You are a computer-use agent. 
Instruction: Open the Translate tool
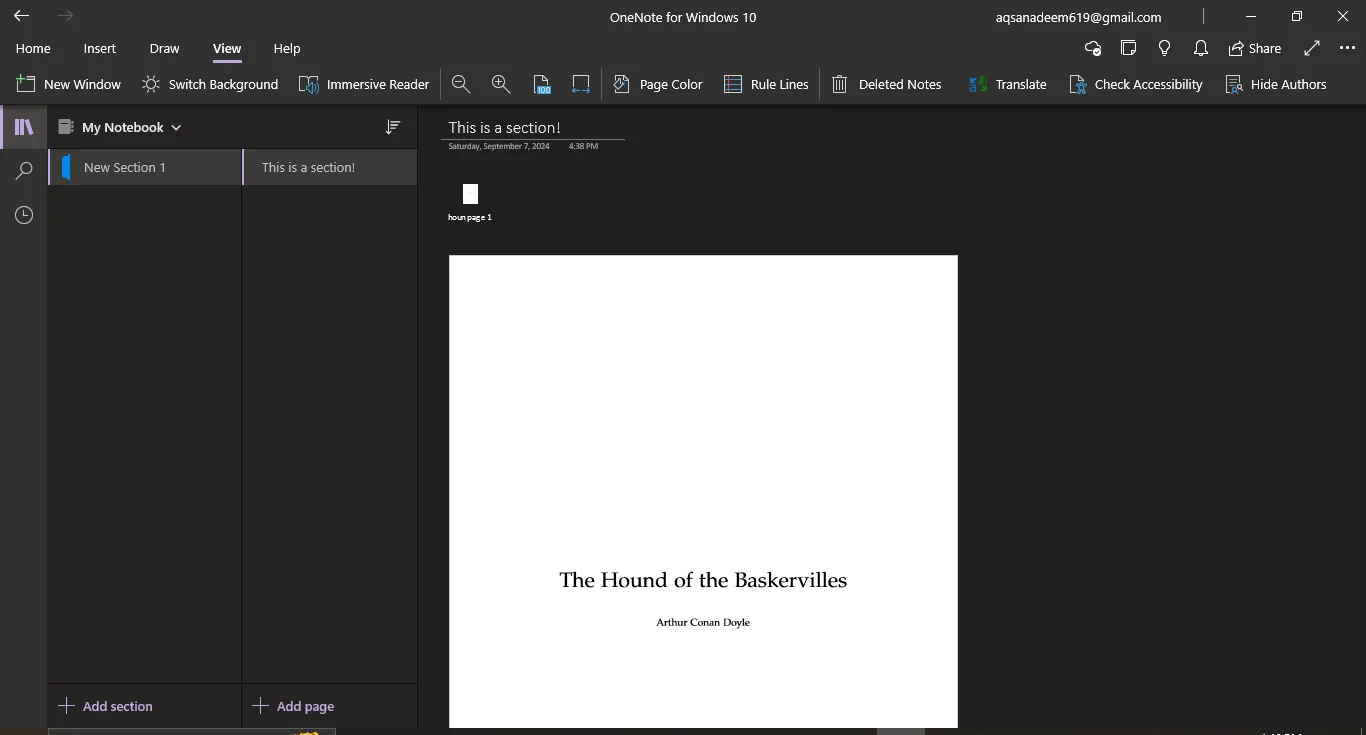click(x=1008, y=84)
